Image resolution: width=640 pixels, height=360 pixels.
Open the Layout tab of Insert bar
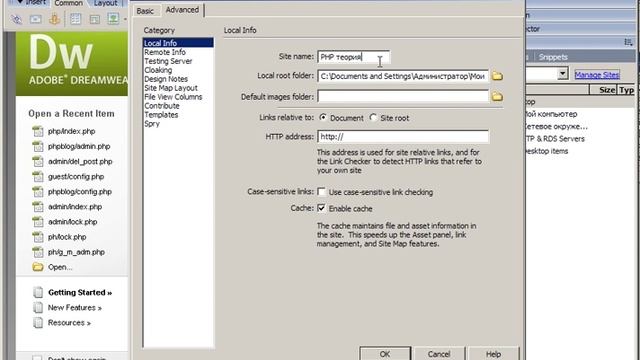click(x=105, y=3)
